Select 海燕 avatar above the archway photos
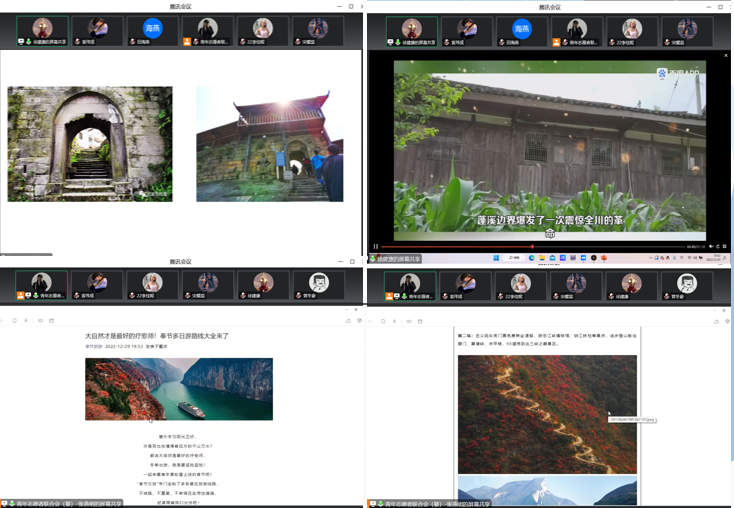 [x=151, y=28]
